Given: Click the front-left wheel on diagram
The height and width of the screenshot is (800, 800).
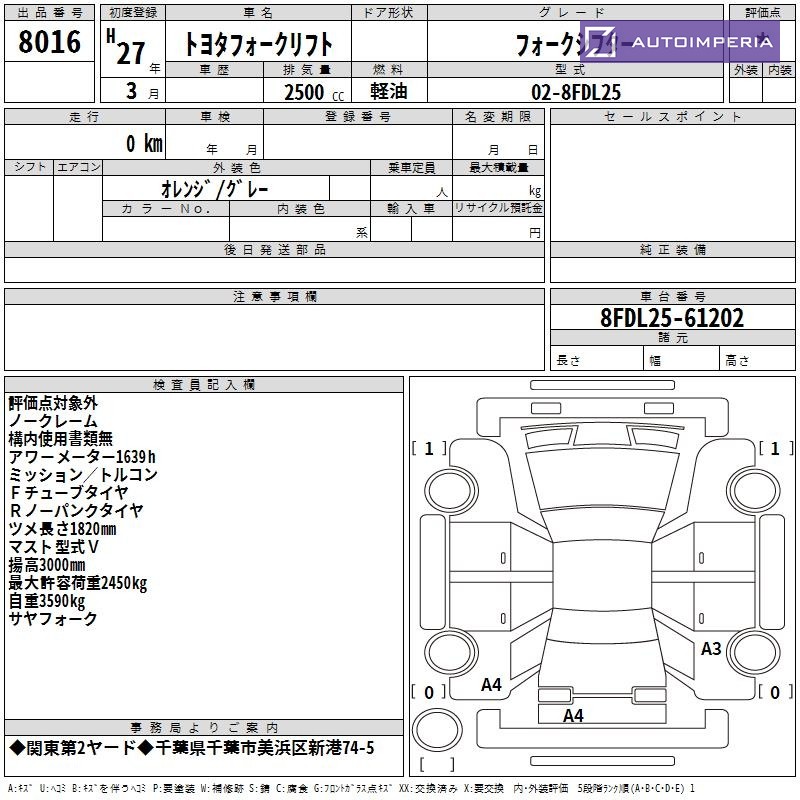Looking at the screenshot, I should (x=451, y=490).
